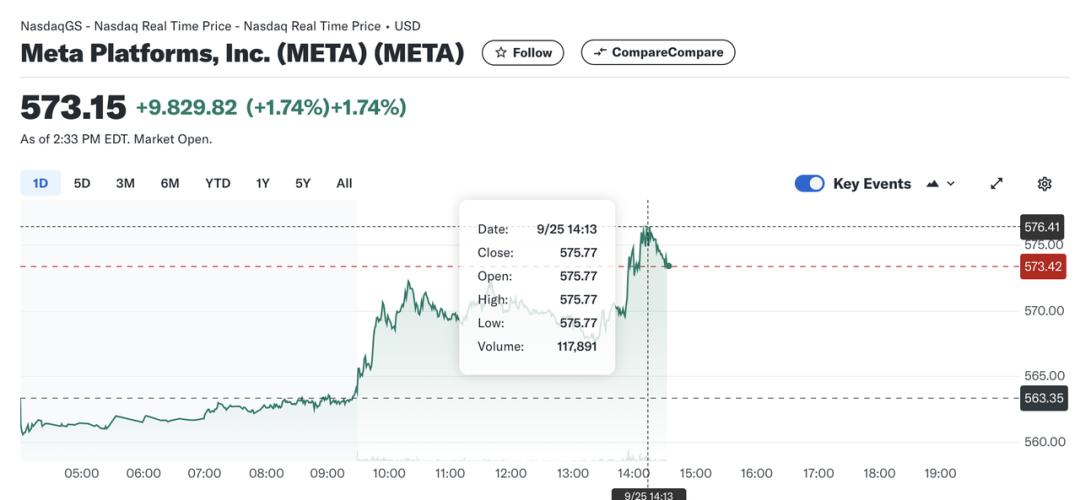1080x500 pixels.
Task: Switch to the 3M range
Action: (125, 183)
